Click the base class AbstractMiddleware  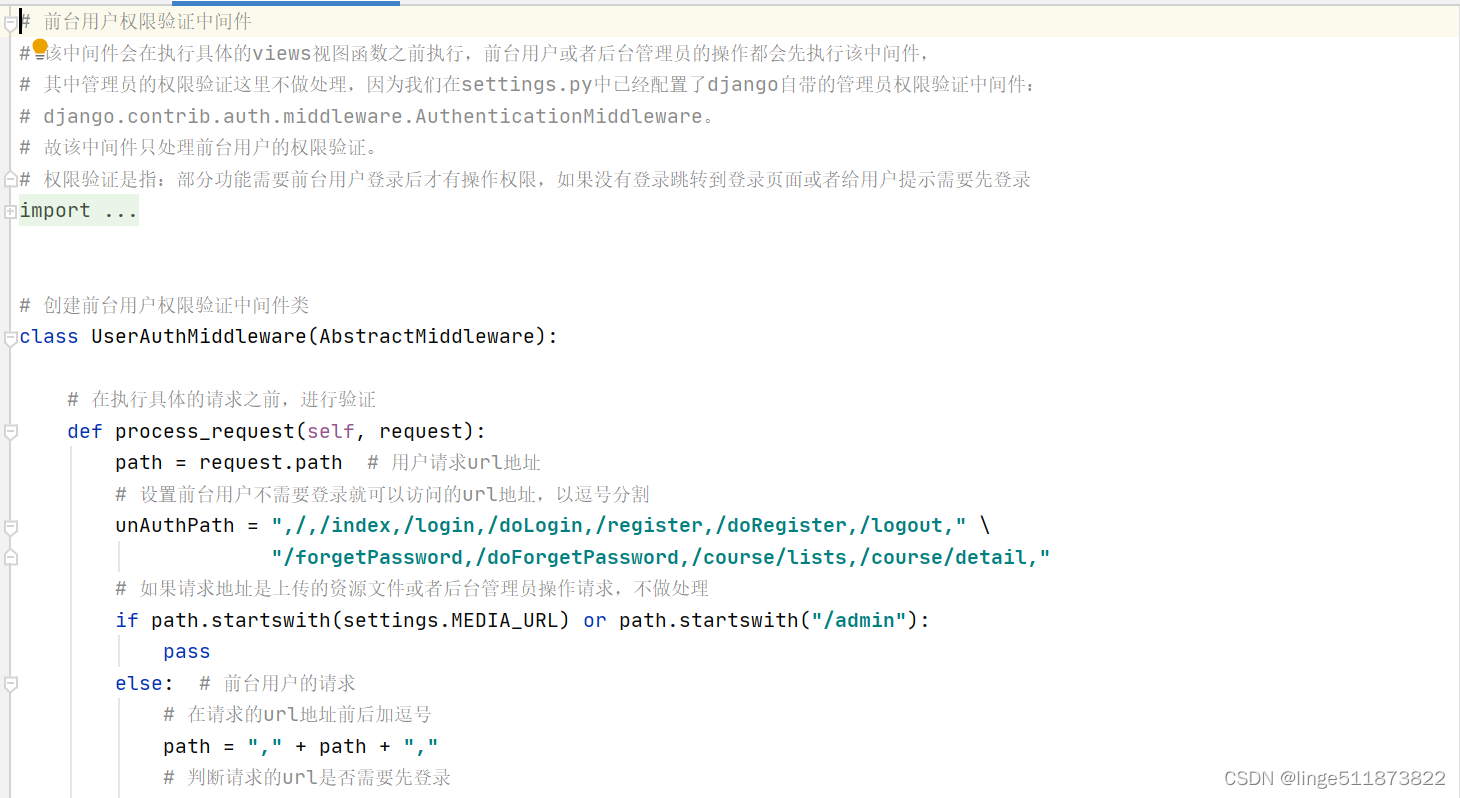point(427,337)
